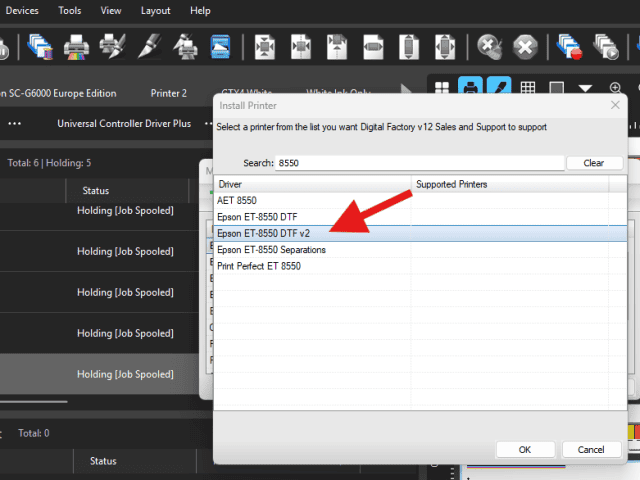
Task: Open the white triangle dropdown arrow
Action: pyautogui.click(x=585, y=88)
